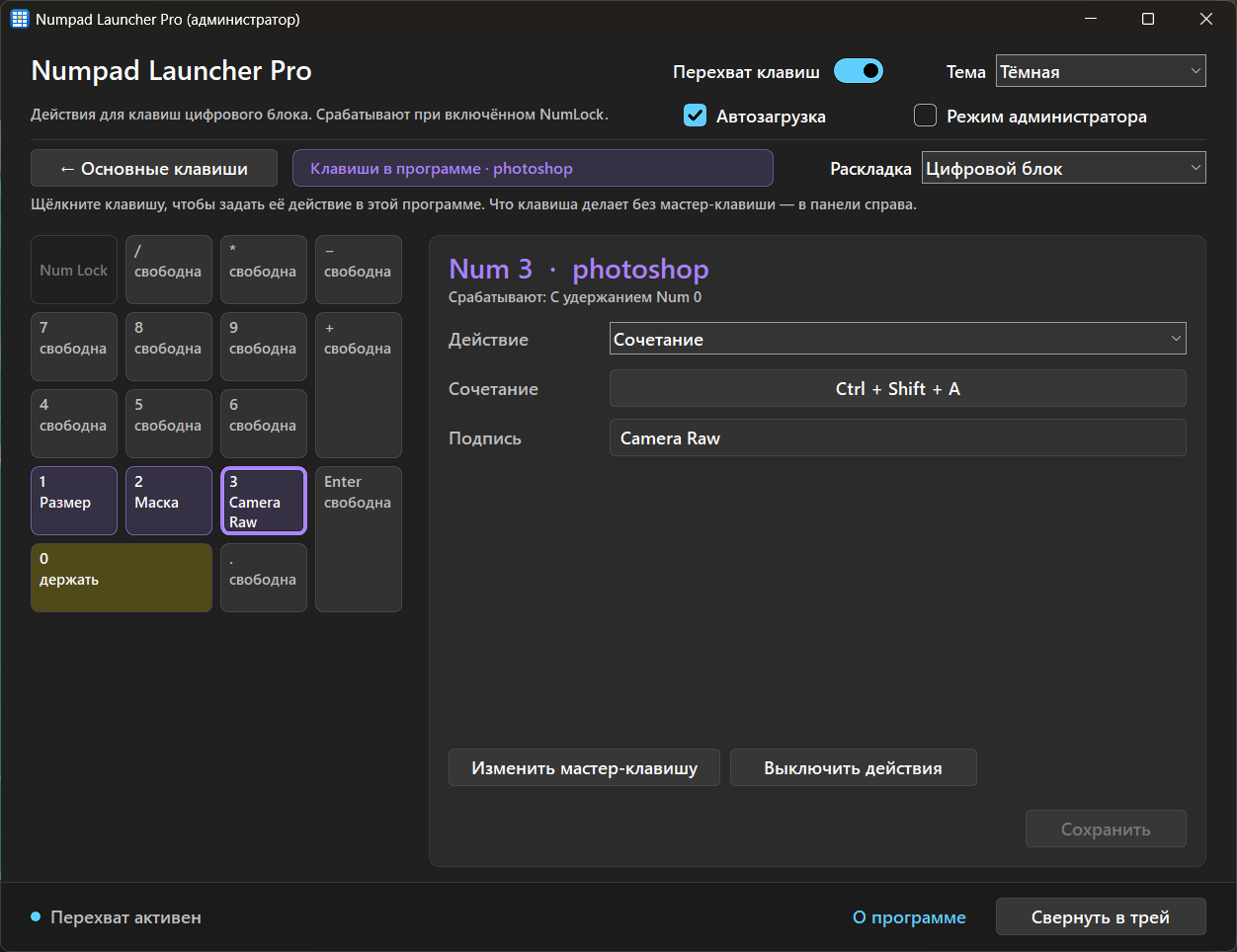This screenshot has width=1237, height=952.
Task: Close the Numpad Launcher Pro window
Action: (x=1206, y=19)
